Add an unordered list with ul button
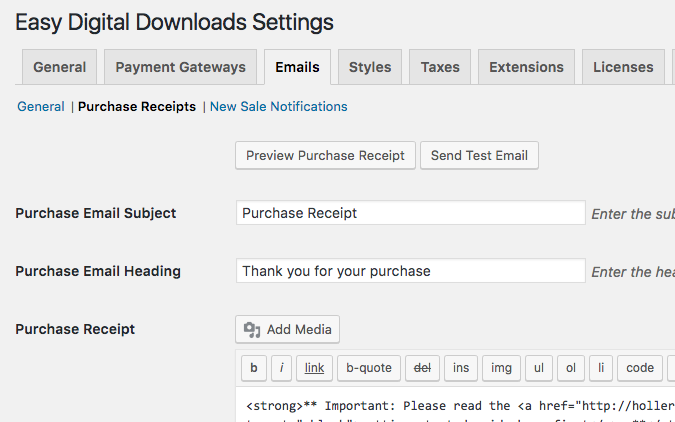 point(538,368)
